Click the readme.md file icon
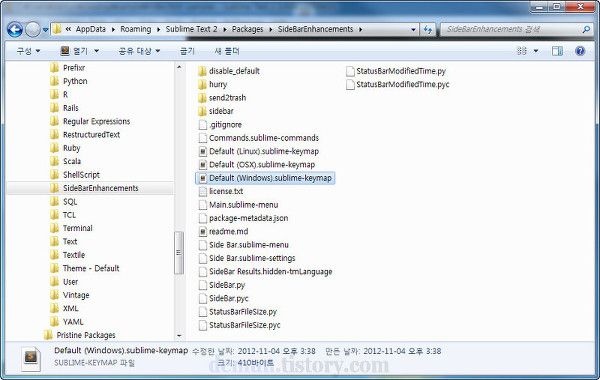The width and height of the screenshot is (600, 380). [203, 232]
